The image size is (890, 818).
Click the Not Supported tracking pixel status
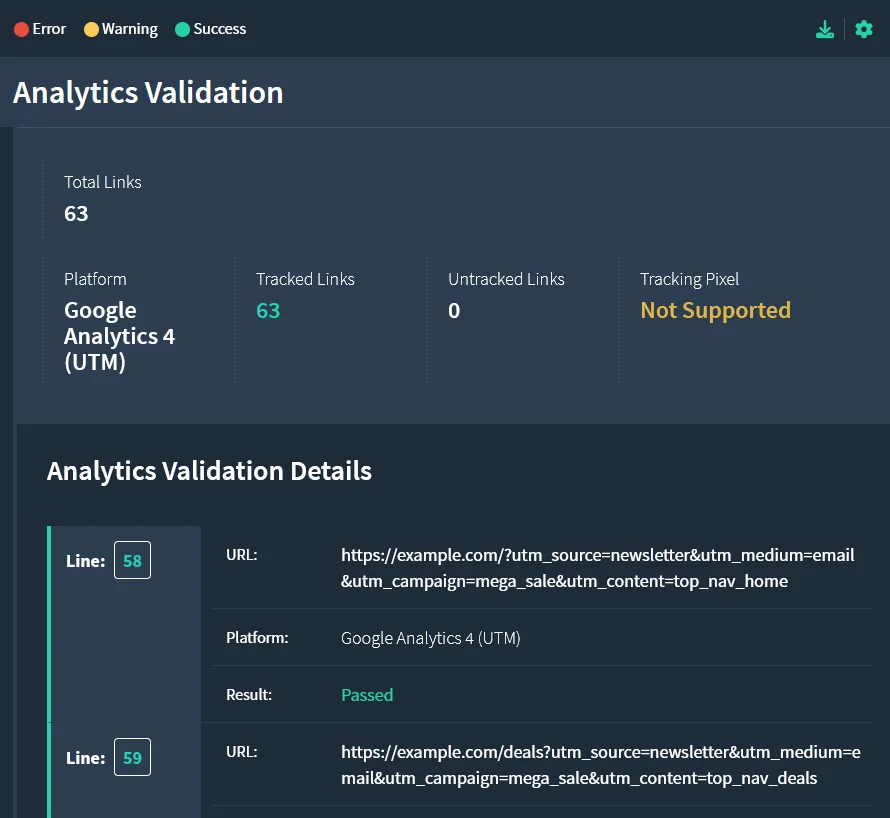(715, 310)
